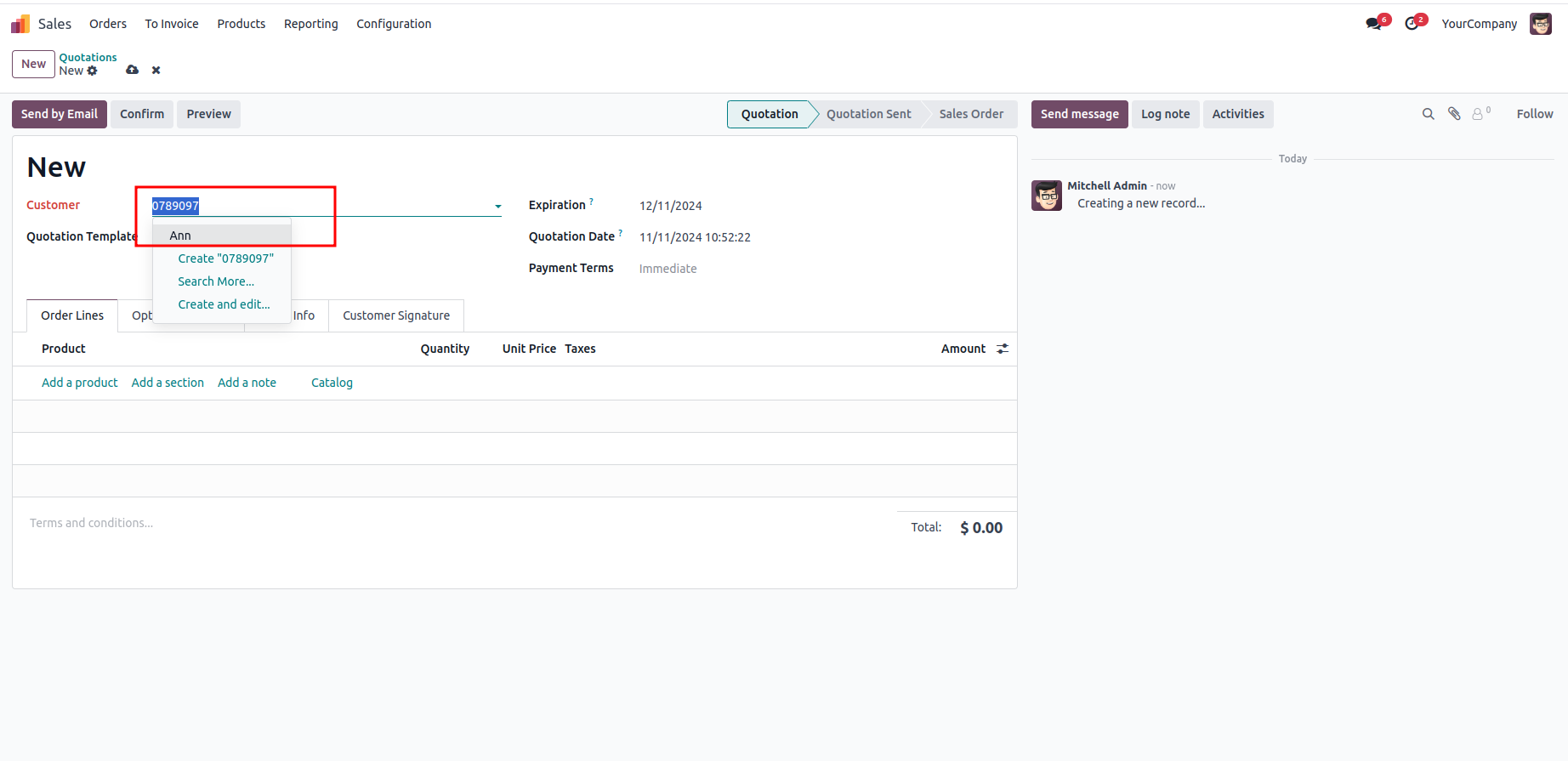Open the gear actions menu beside New
The image size is (1568, 761).
click(93, 71)
